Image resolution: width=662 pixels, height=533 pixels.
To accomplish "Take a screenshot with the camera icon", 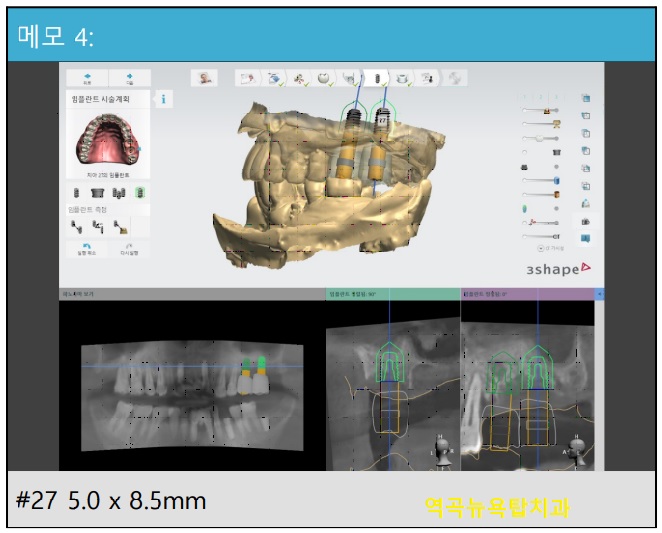I will (x=586, y=221).
